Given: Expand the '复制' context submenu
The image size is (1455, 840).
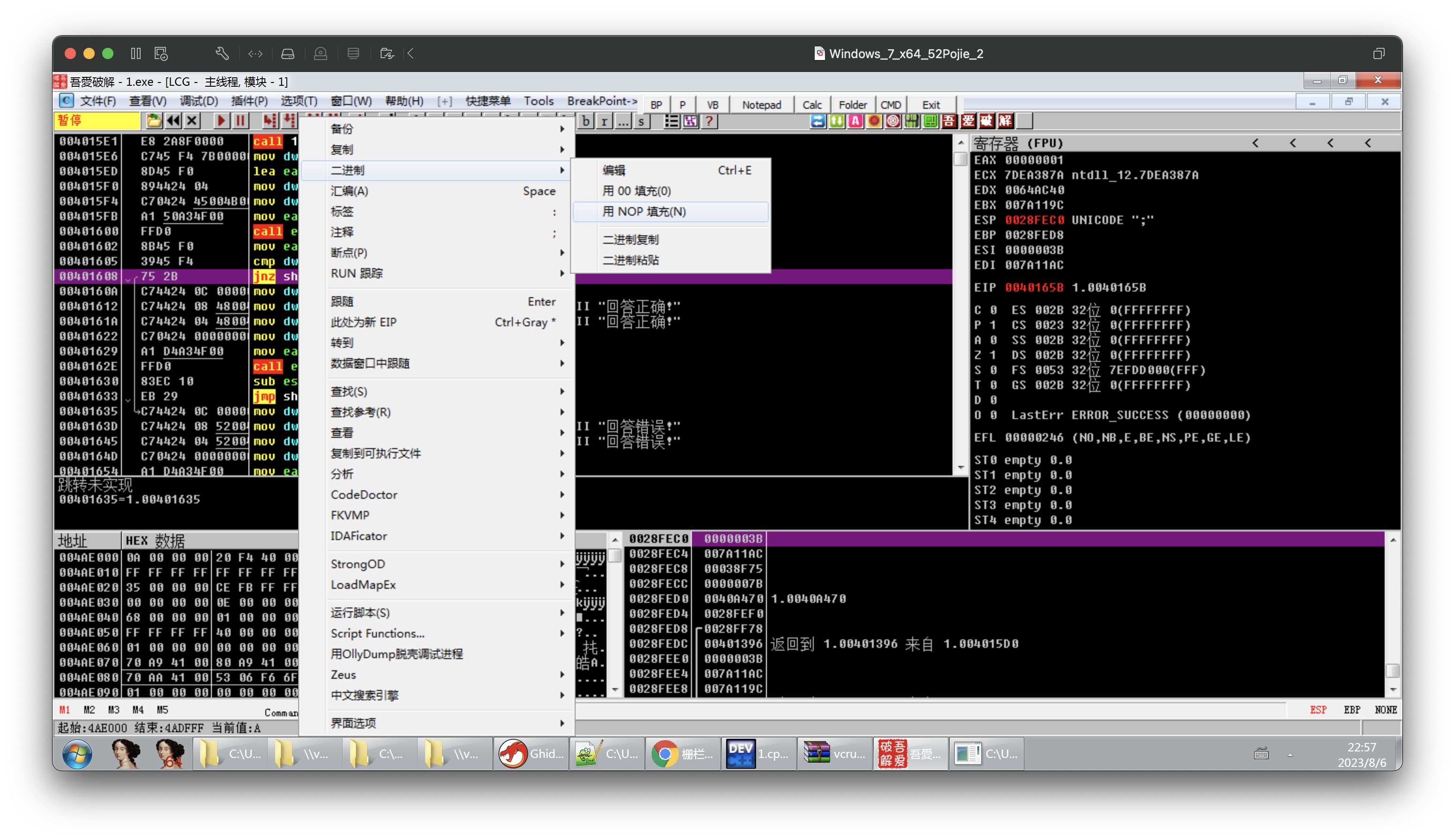Looking at the screenshot, I should click(437, 150).
